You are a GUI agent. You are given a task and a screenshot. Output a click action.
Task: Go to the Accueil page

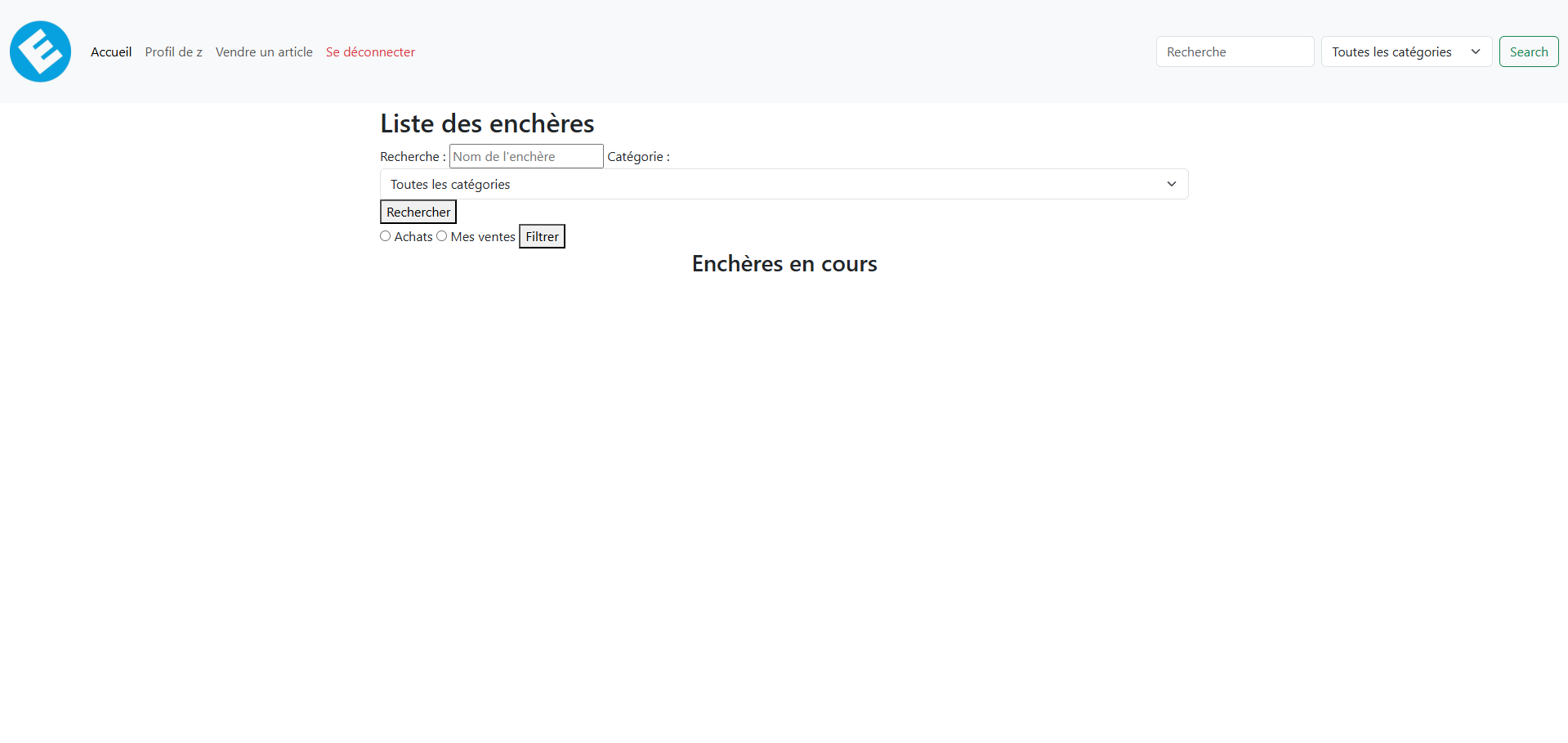[x=111, y=51]
